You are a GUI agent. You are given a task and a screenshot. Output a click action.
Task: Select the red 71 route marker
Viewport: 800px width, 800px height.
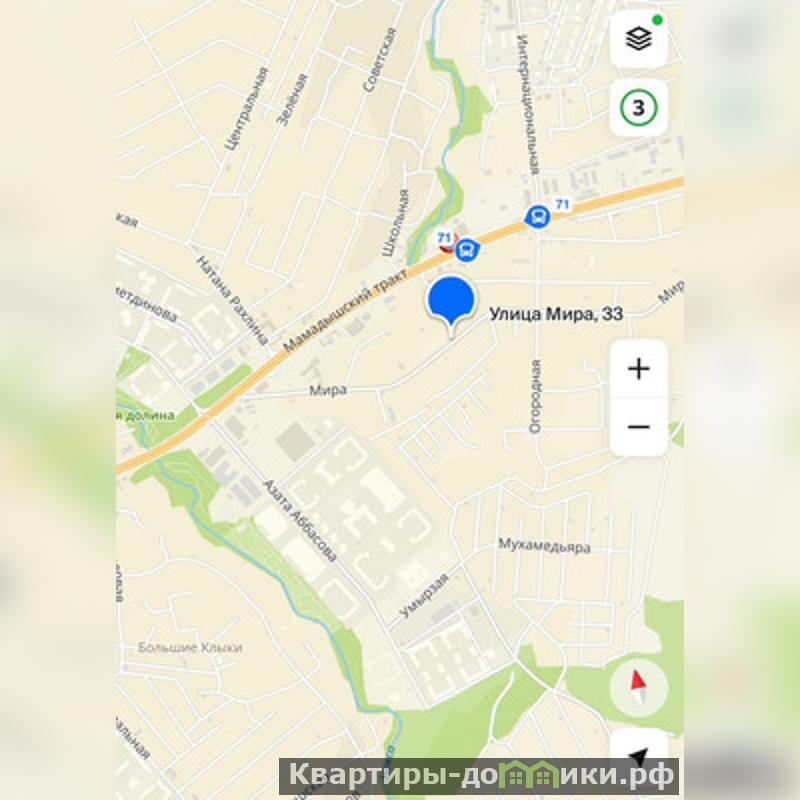point(445,240)
